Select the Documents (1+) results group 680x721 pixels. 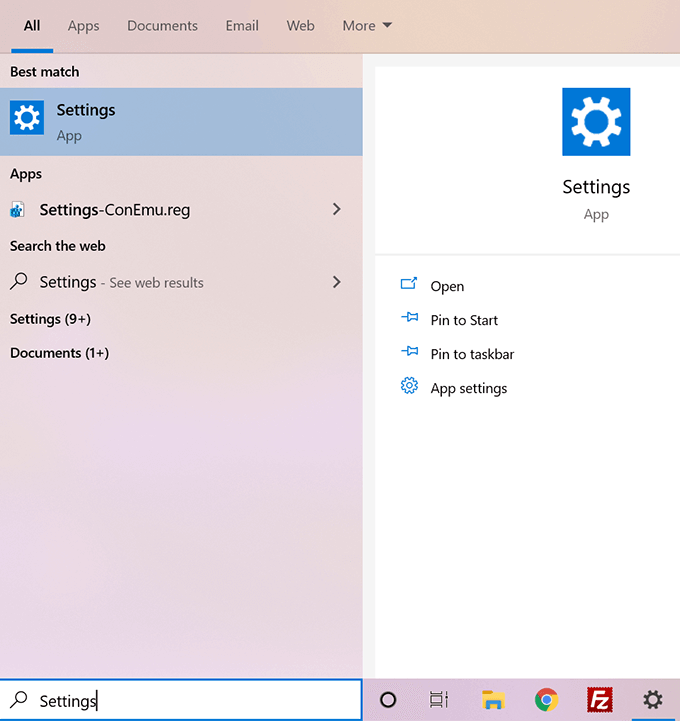60,353
